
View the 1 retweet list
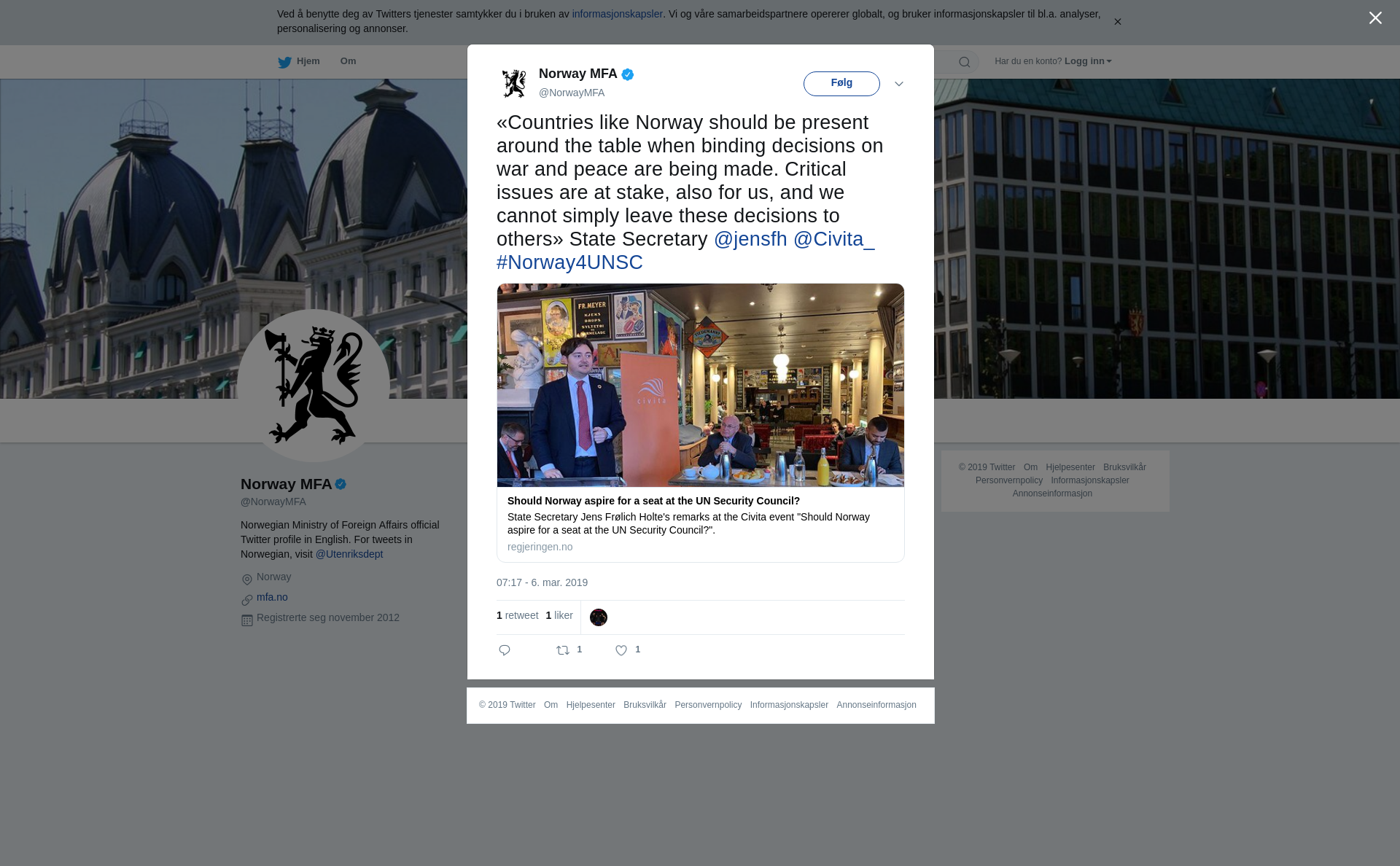(517, 615)
